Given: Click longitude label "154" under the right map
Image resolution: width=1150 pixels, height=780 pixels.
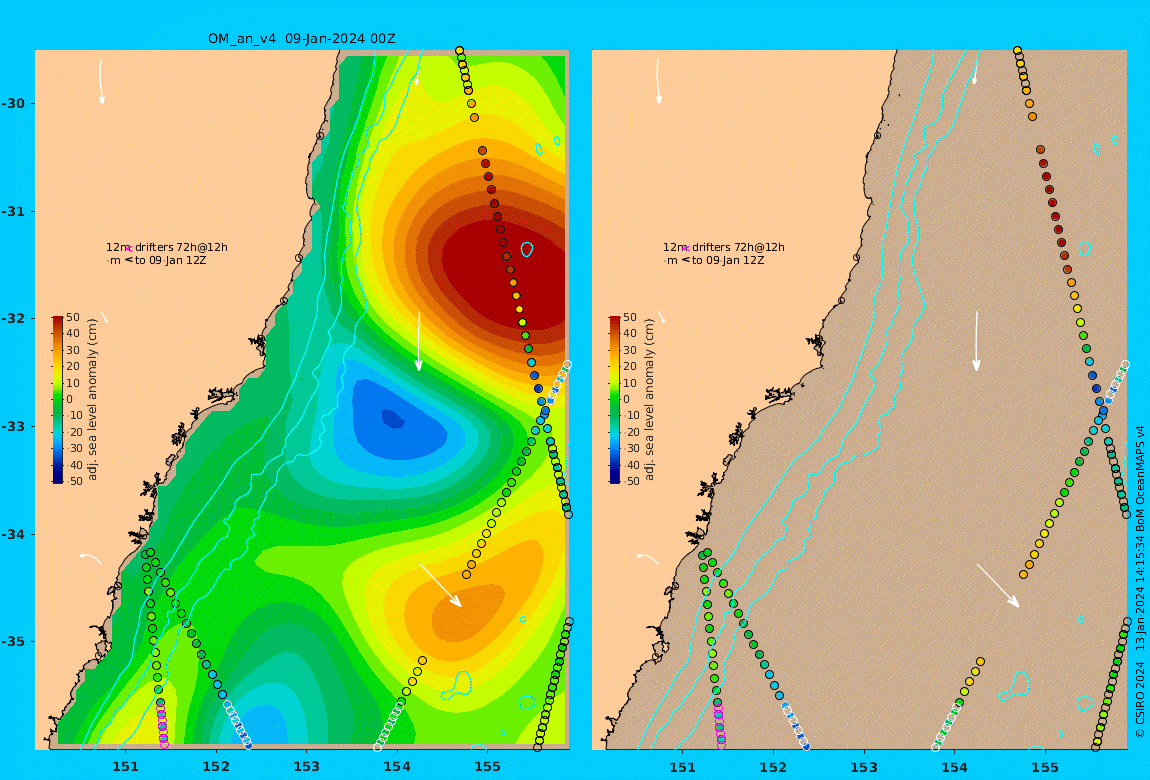Looking at the screenshot, I should click(954, 767).
